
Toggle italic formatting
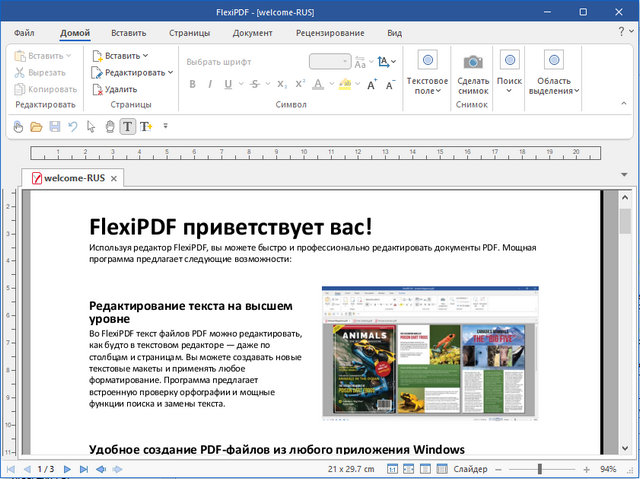click(x=211, y=85)
